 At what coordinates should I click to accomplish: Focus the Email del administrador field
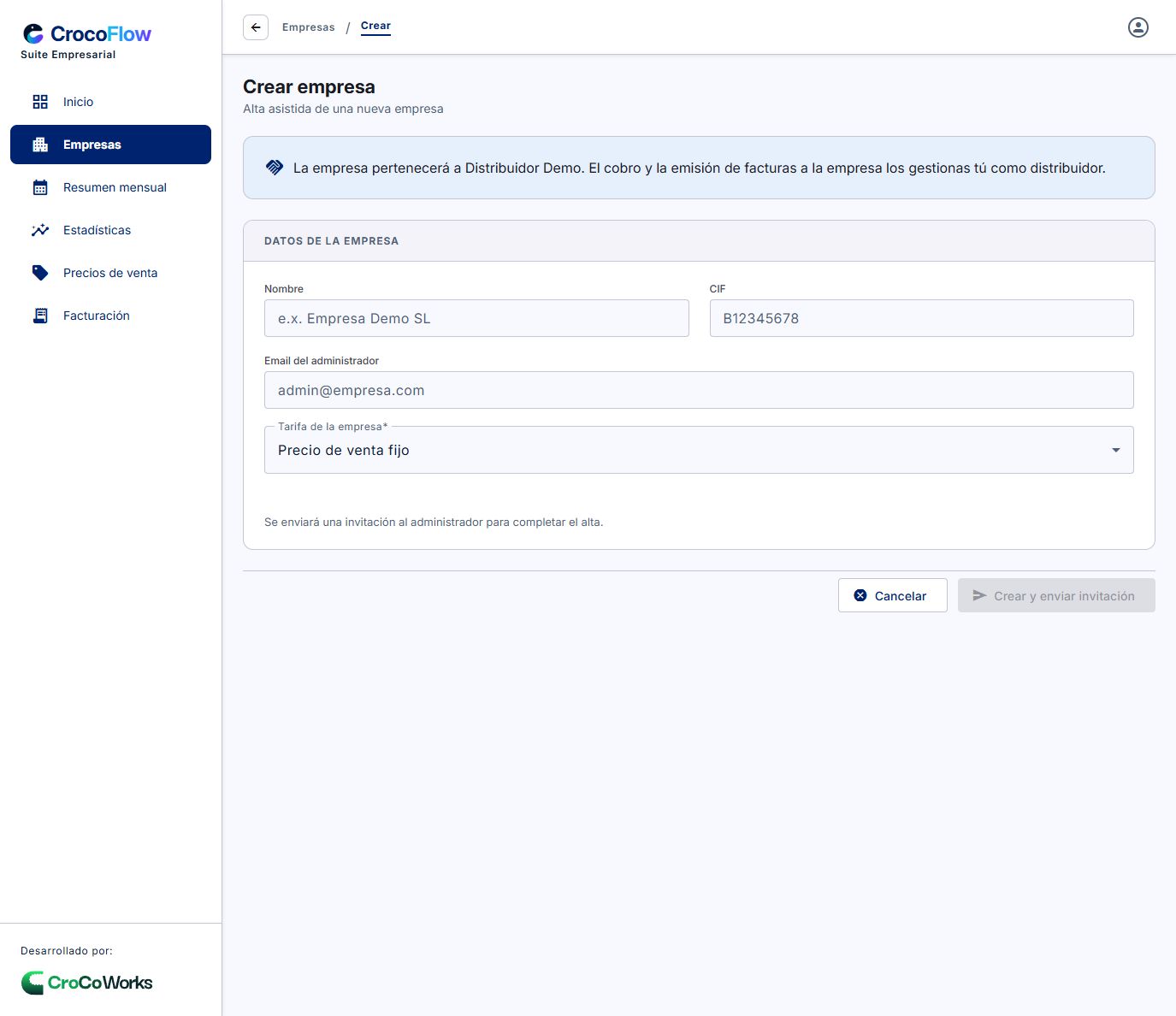point(699,390)
